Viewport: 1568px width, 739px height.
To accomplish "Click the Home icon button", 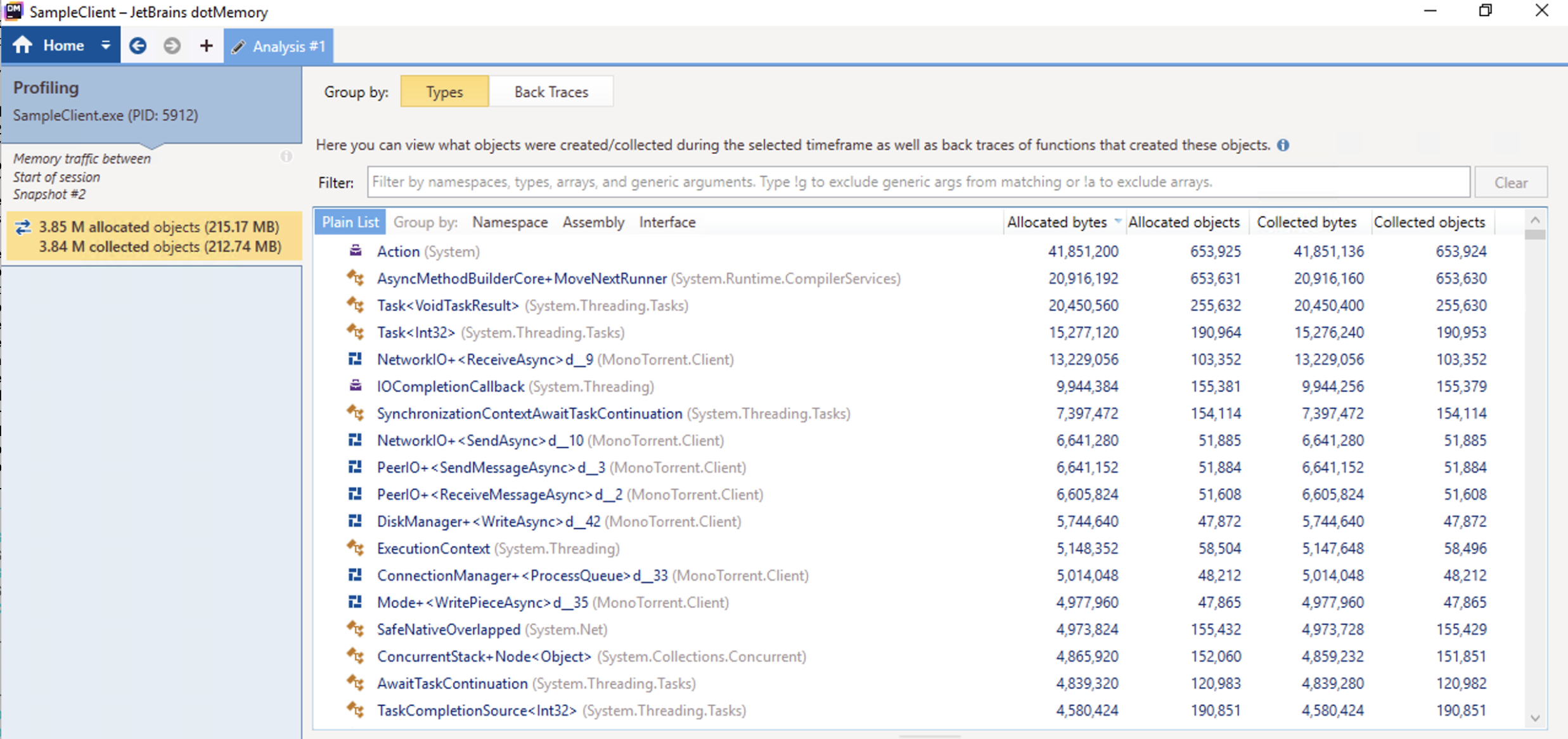I will pos(23,46).
